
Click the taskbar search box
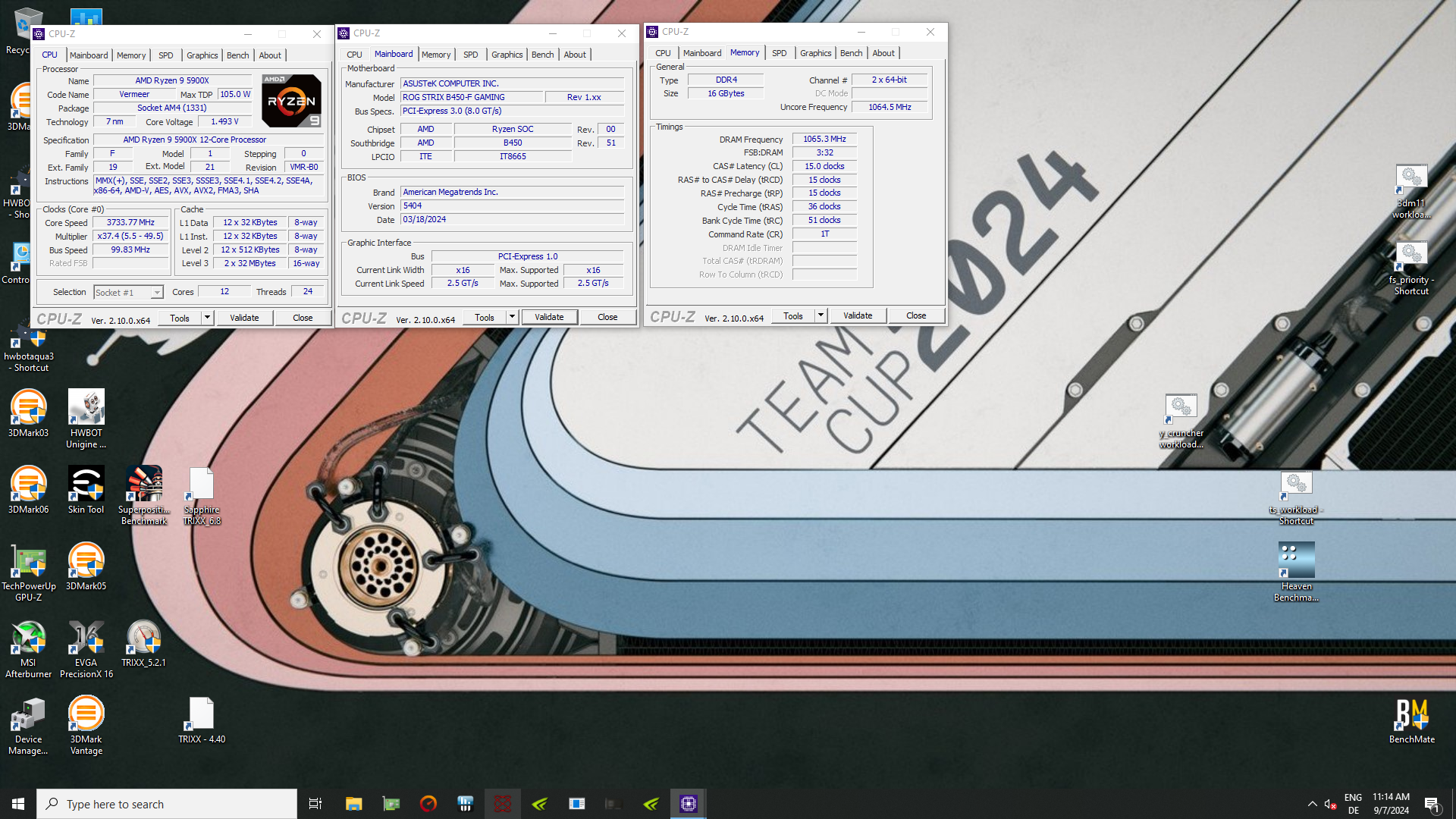point(167,804)
